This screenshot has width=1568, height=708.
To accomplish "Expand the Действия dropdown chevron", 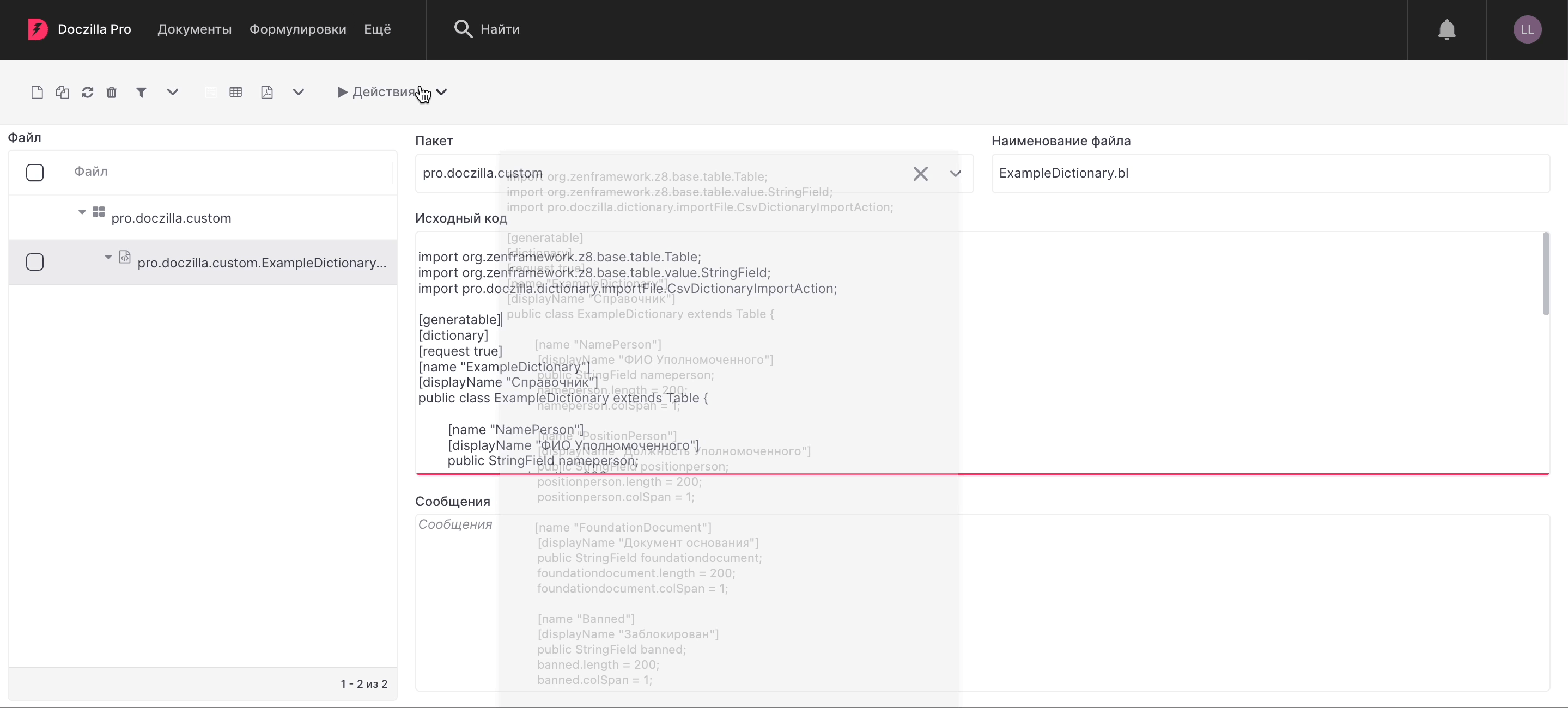I will click(442, 92).
